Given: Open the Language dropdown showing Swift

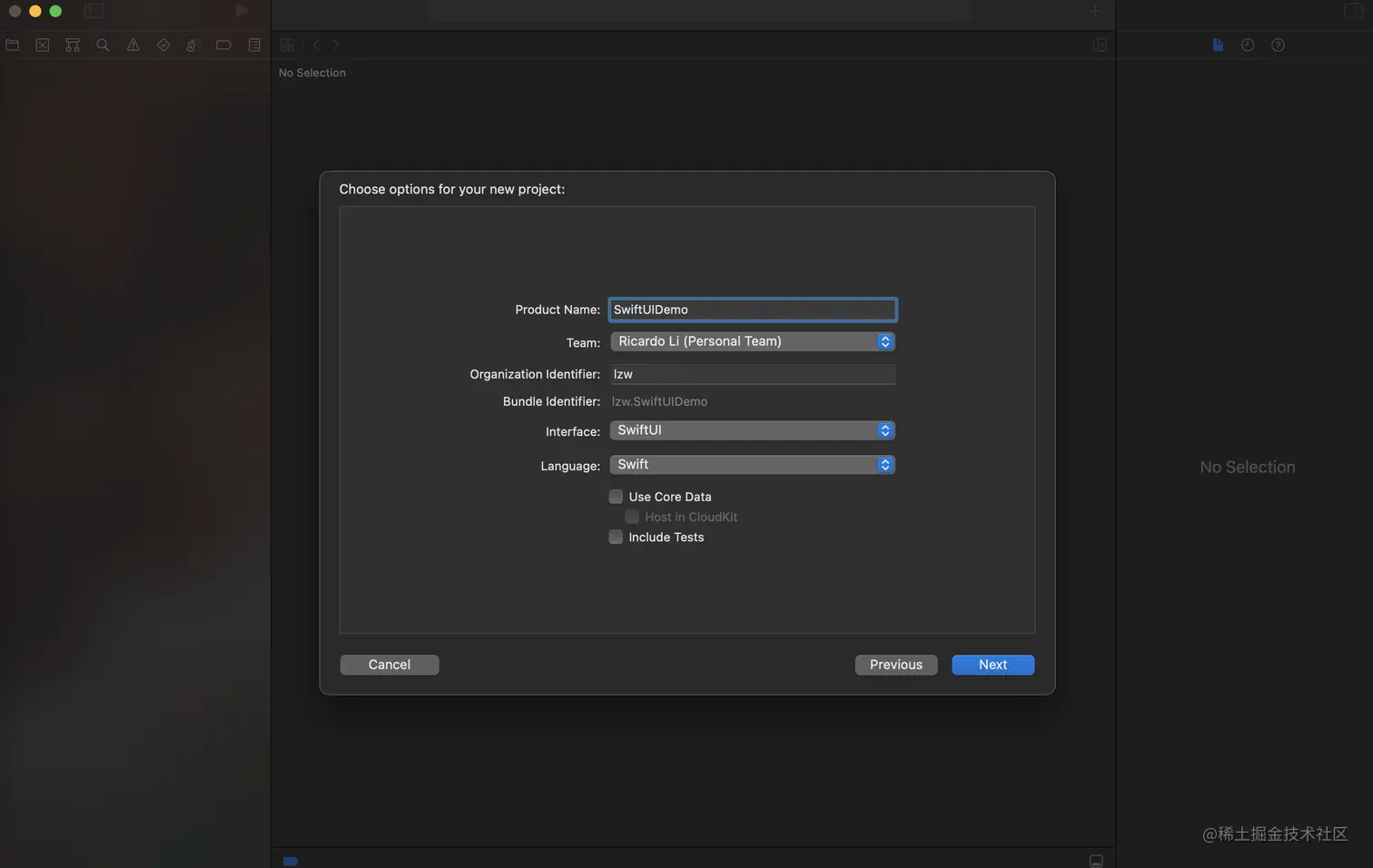Looking at the screenshot, I should tap(753, 465).
